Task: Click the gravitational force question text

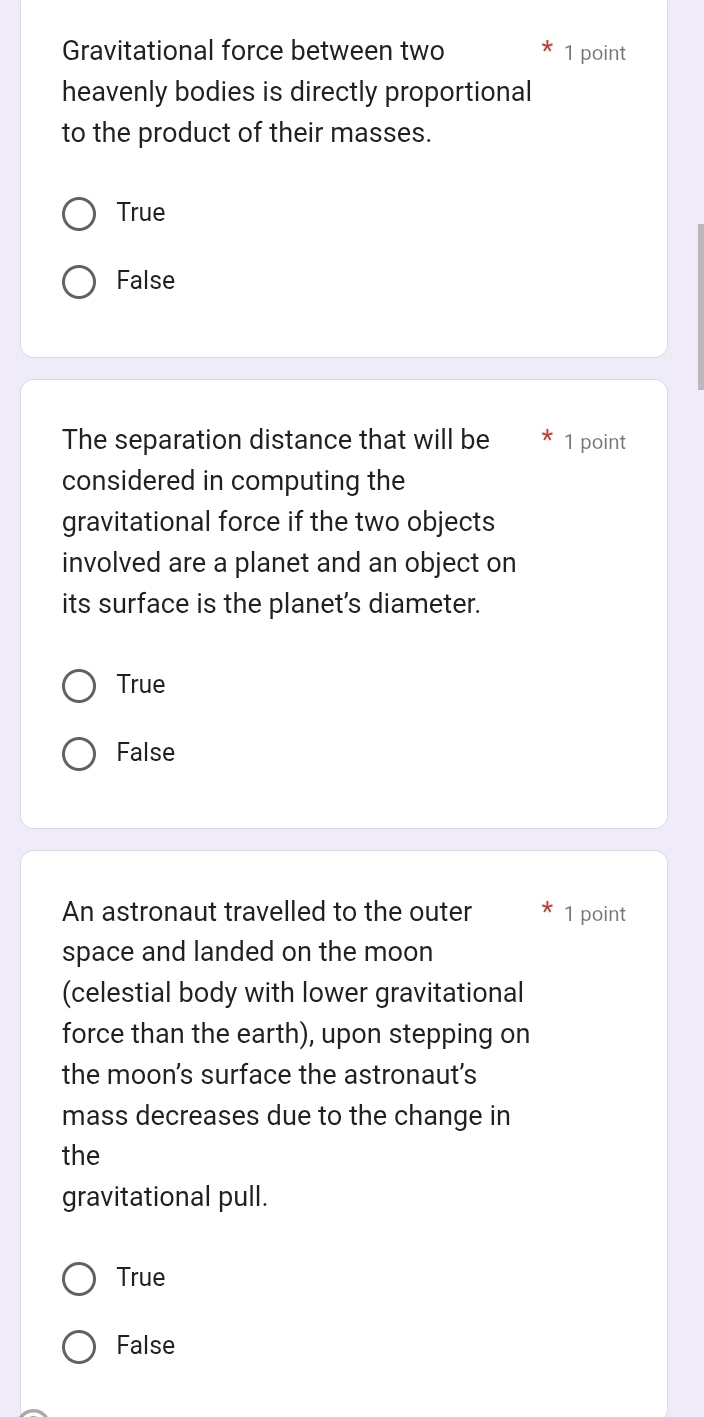Action: (296, 91)
